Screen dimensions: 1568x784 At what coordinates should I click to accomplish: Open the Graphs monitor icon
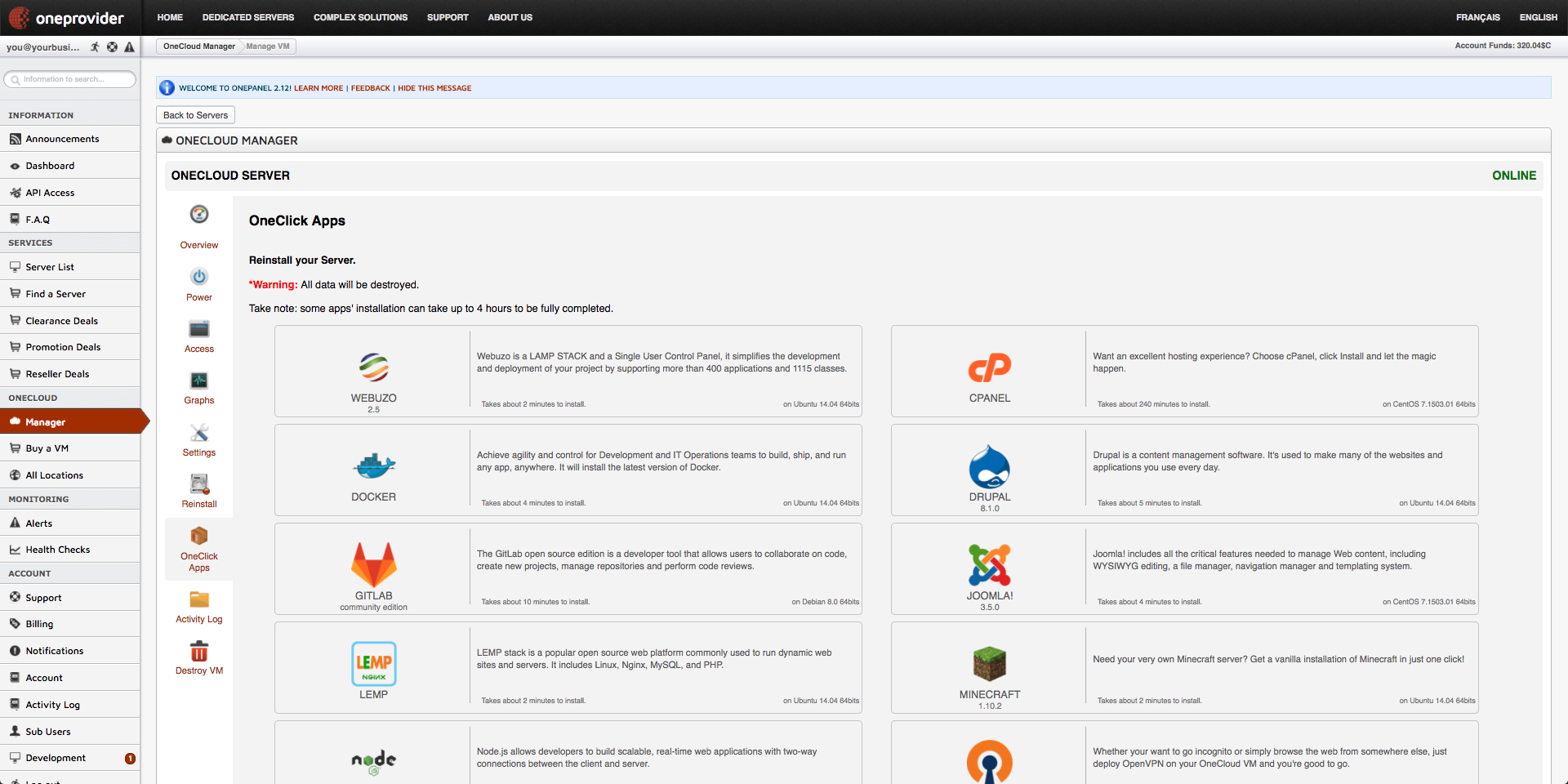tap(199, 381)
